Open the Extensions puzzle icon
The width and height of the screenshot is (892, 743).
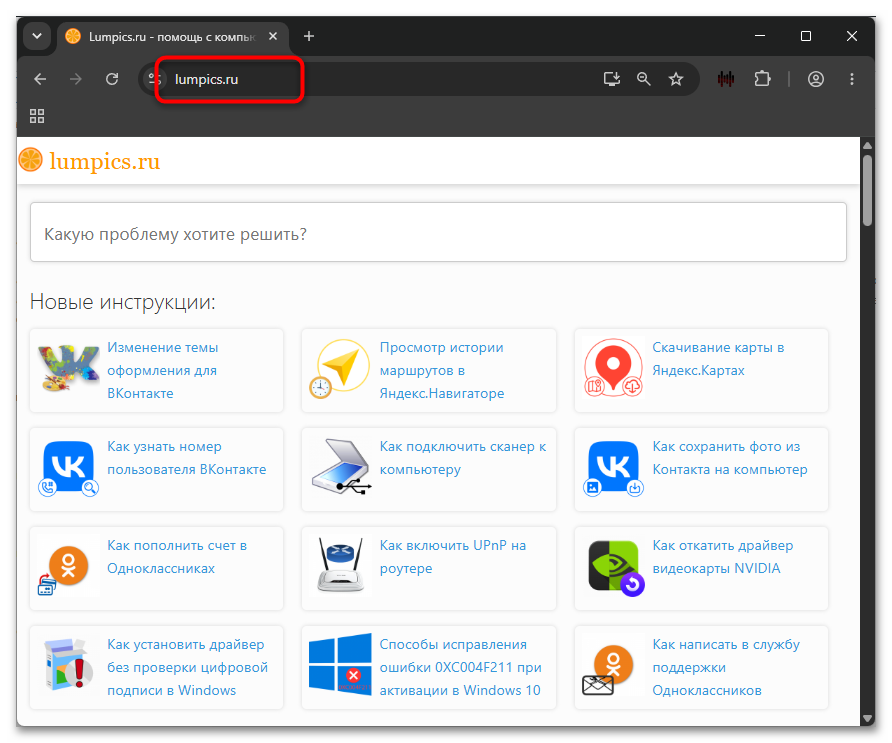point(762,79)
